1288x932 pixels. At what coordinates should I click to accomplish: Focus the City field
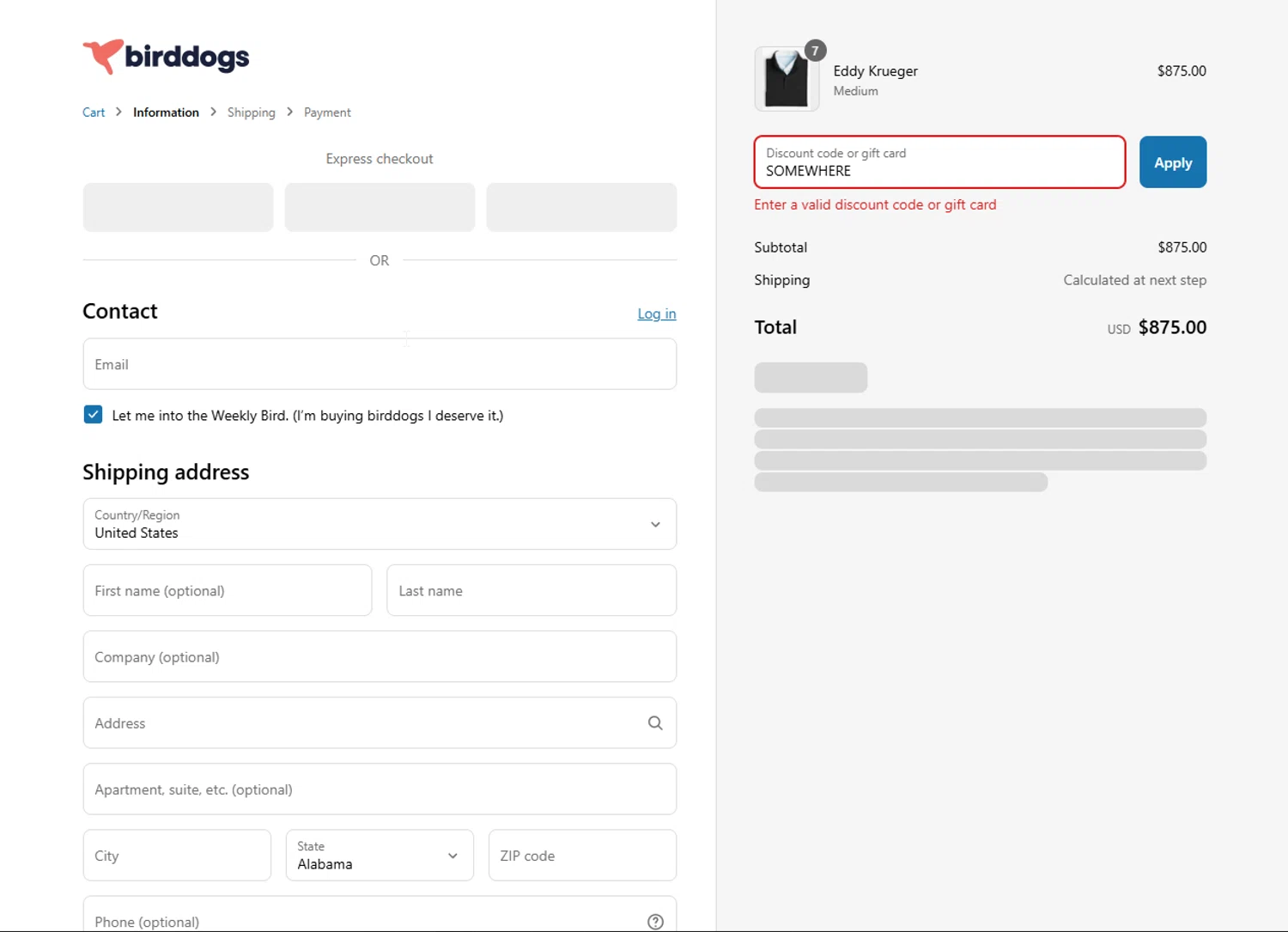[177, 856]
